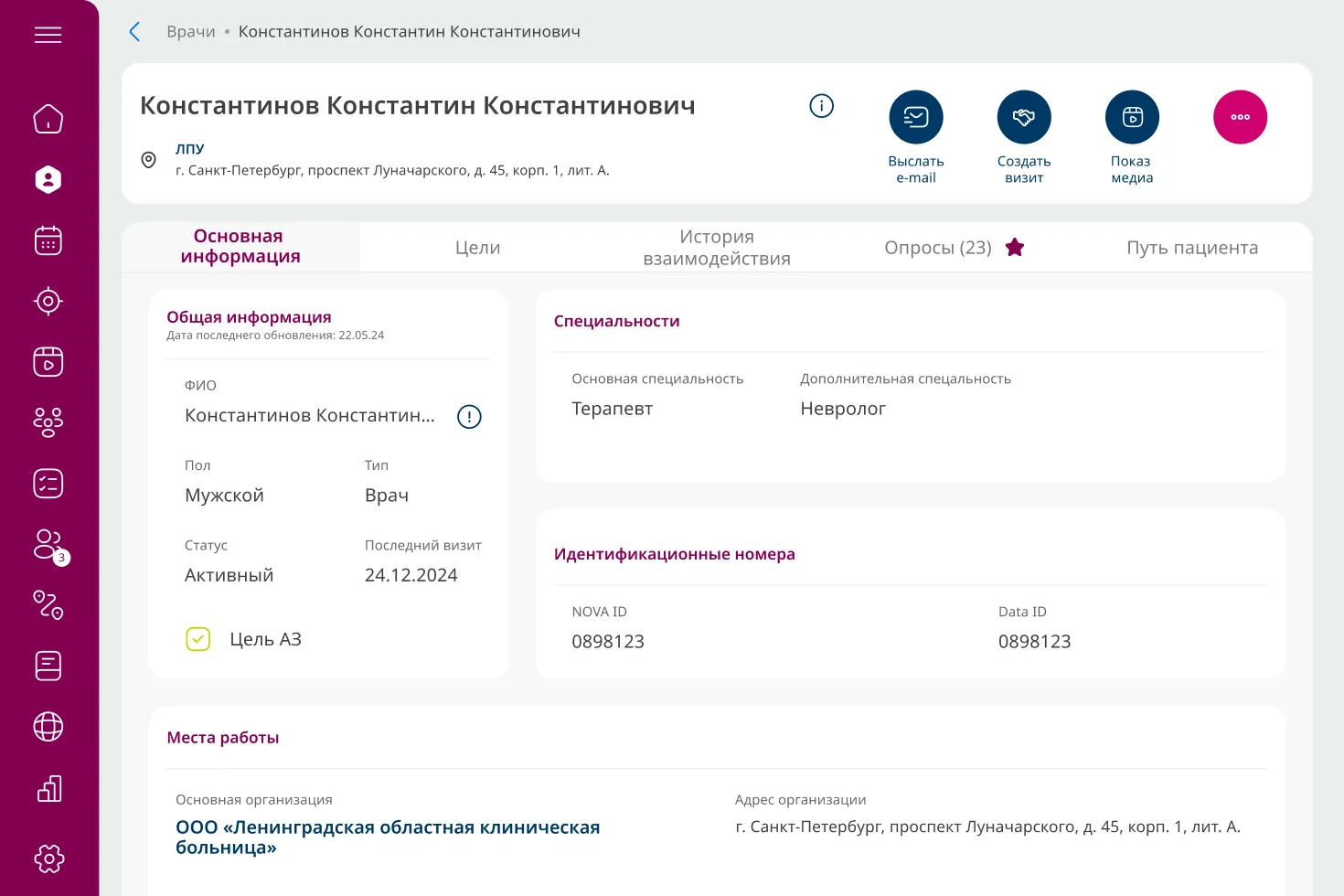Click the Показ медиа icon
The height and width of the screenshot is (896, 1344).
click(x=1132, y=117)
